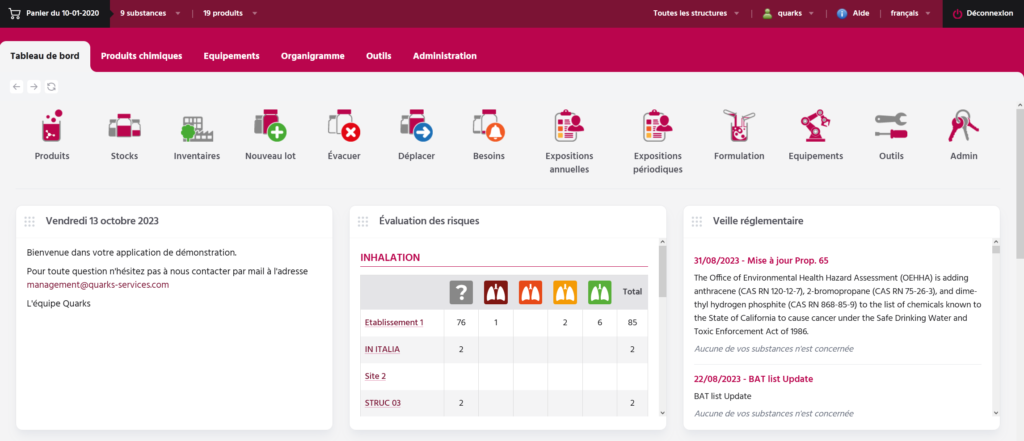Open the Stocks icon
This screenshot has height=441, width=1024.
(x=124, y=127)
